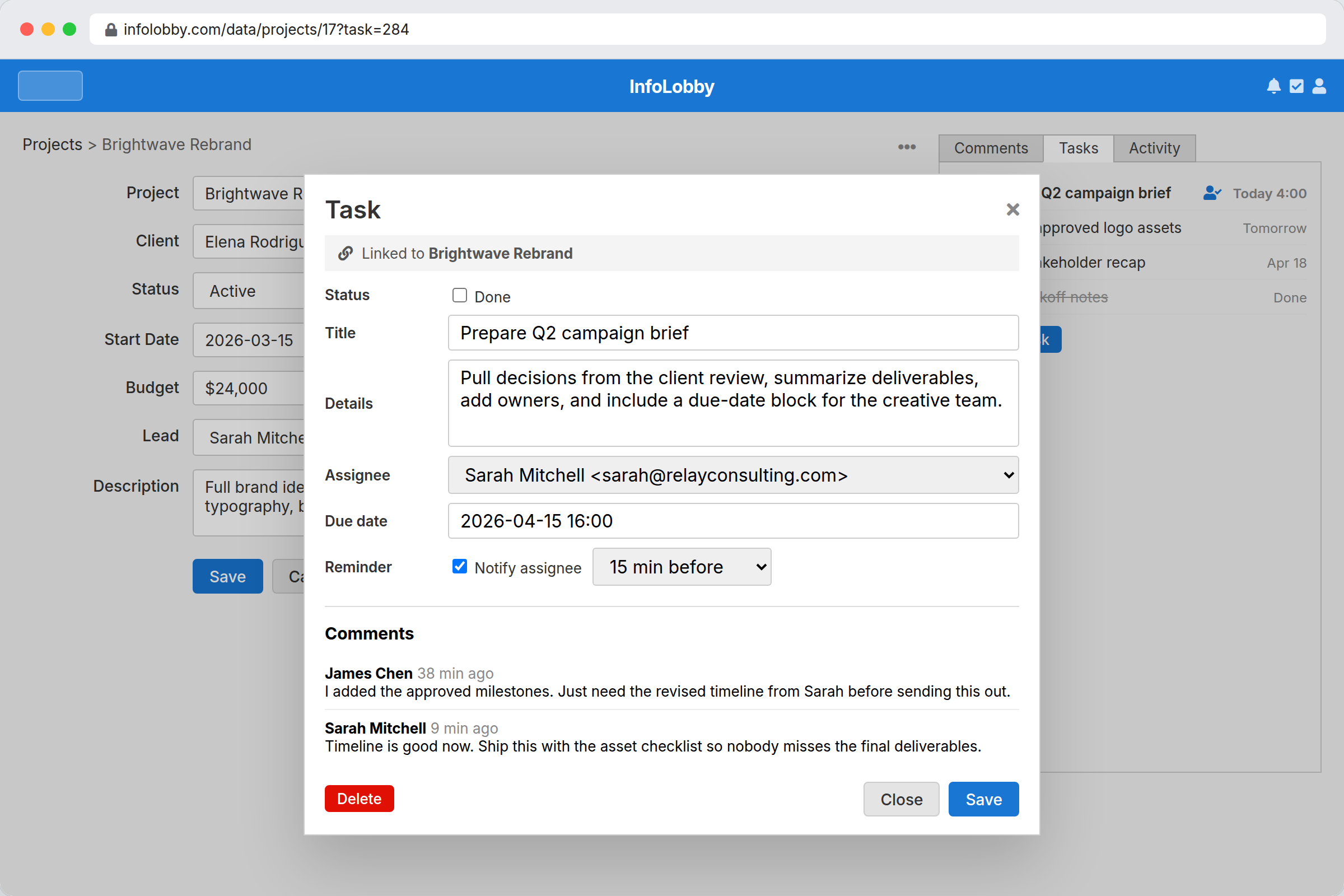
Task: Open notifications via the bell icon
Action: pos(1273,86)
